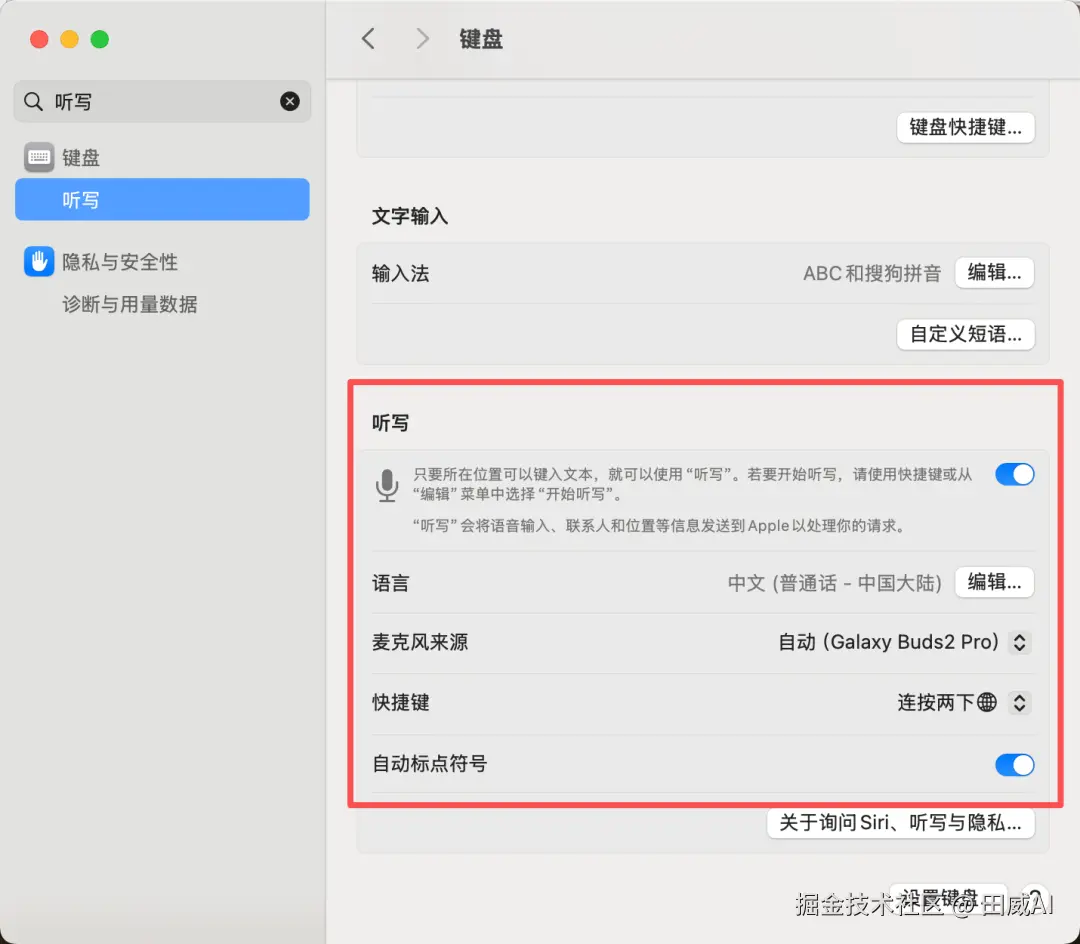Turn off the 自动标点符号 toggle

point(1015,764)
